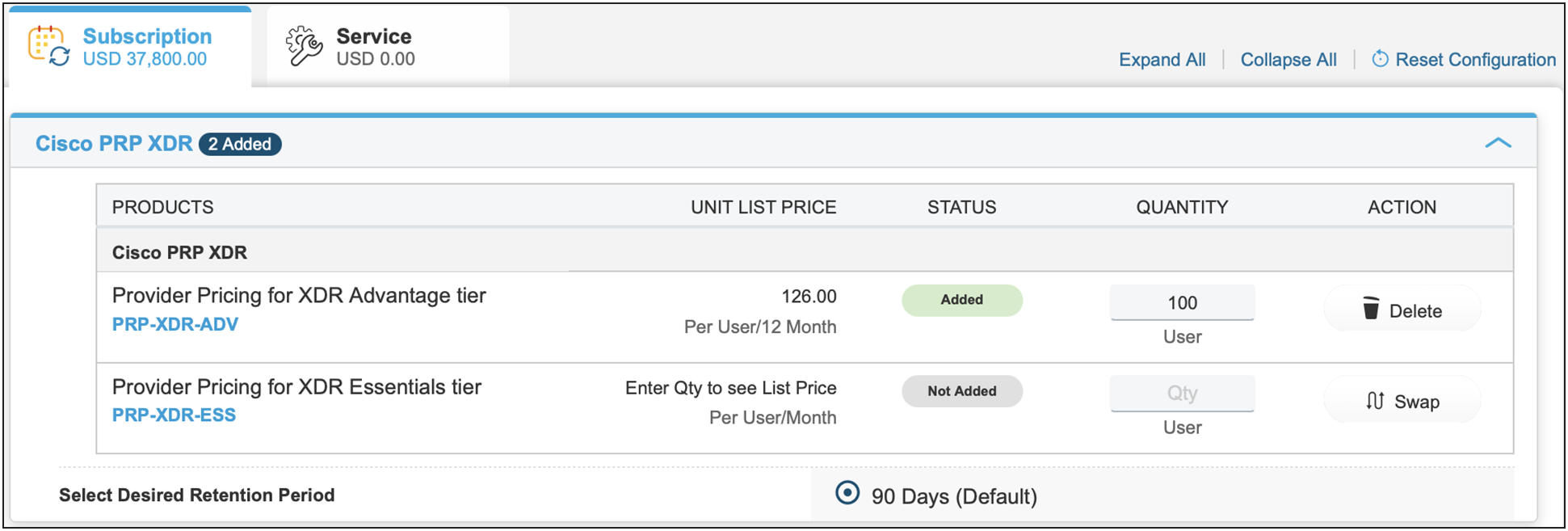Click the Cisco PRP XDR section title

[x=114, y=144]
